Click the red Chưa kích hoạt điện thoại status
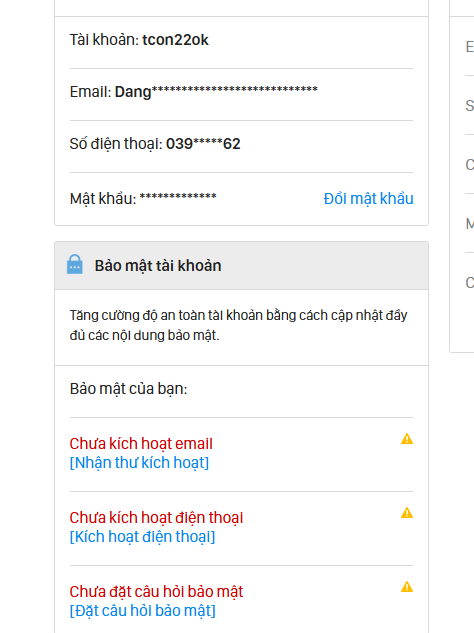The height and width of the screenshot is (633, 474). [156, 518]
